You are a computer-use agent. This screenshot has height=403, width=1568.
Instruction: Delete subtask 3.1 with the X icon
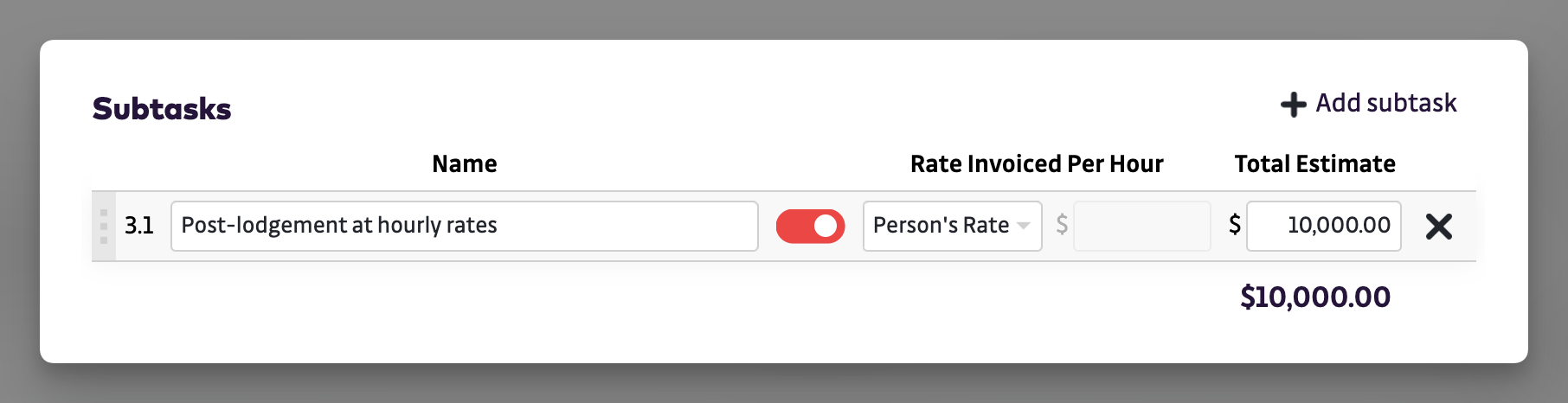(1438, 227)
